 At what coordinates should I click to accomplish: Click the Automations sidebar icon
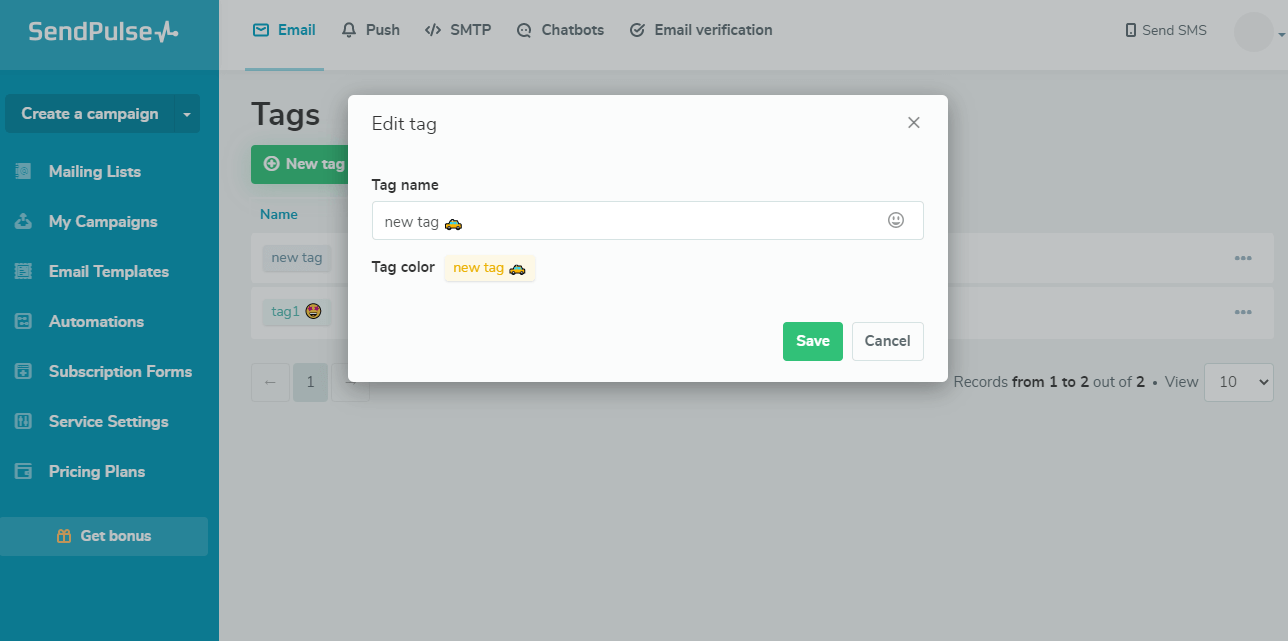pos(24,321)
